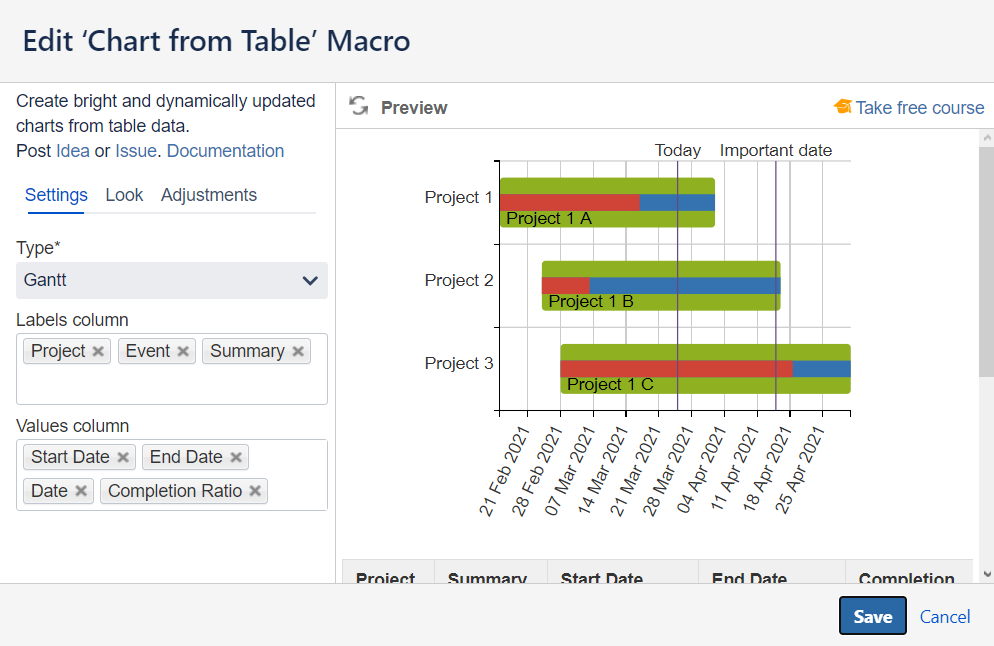The width and height of the screenshot is (994, 646).
Task: Save the macro changes
Action: point(872,616)
